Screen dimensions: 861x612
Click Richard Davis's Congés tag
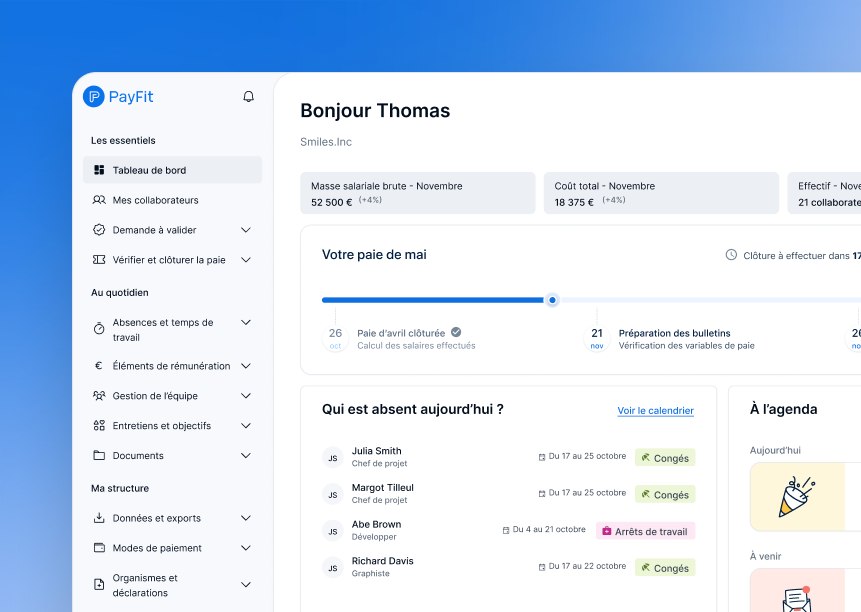[x=665, y=568]
